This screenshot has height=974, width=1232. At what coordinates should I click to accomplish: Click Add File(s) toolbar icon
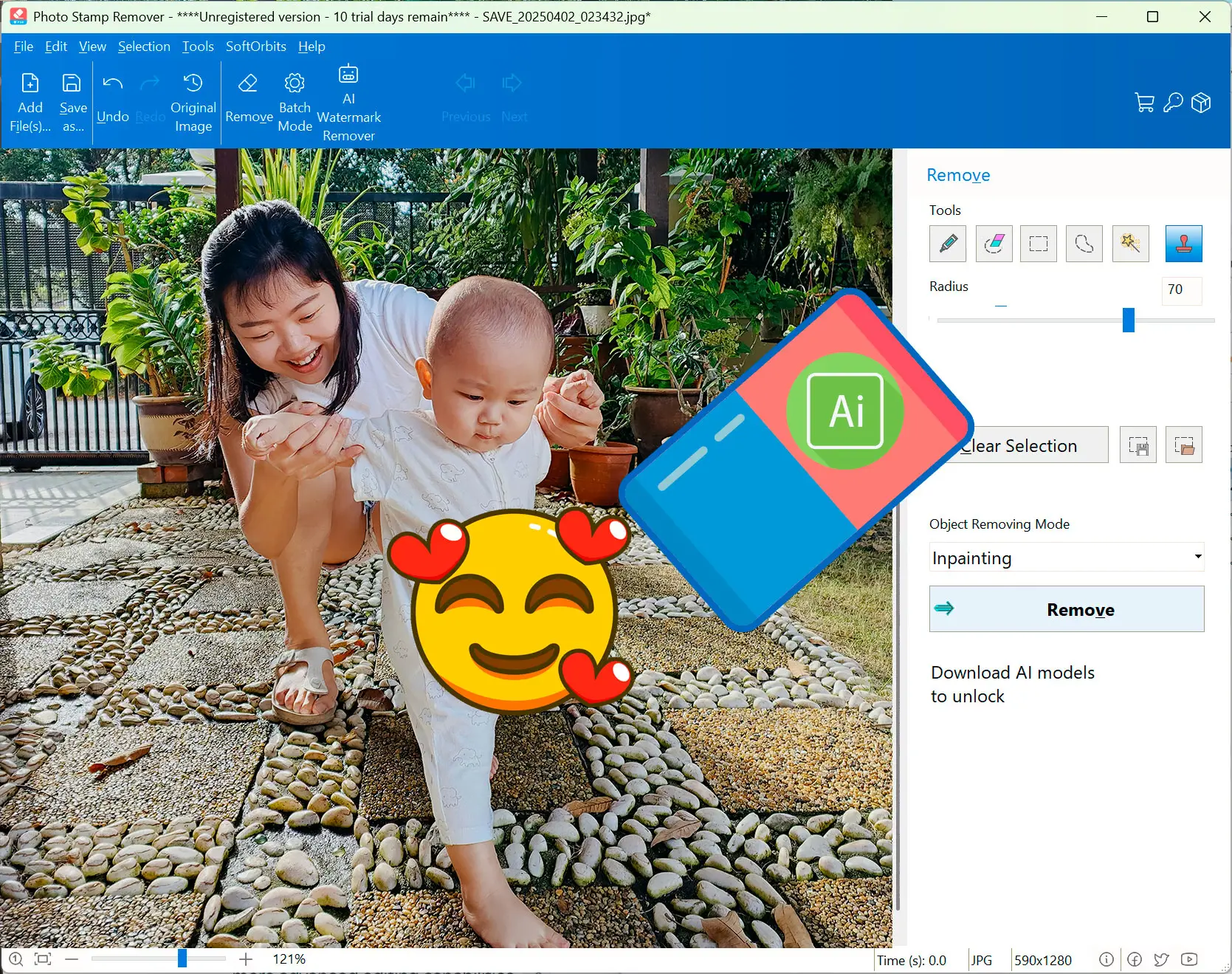(x=30, y=103)
